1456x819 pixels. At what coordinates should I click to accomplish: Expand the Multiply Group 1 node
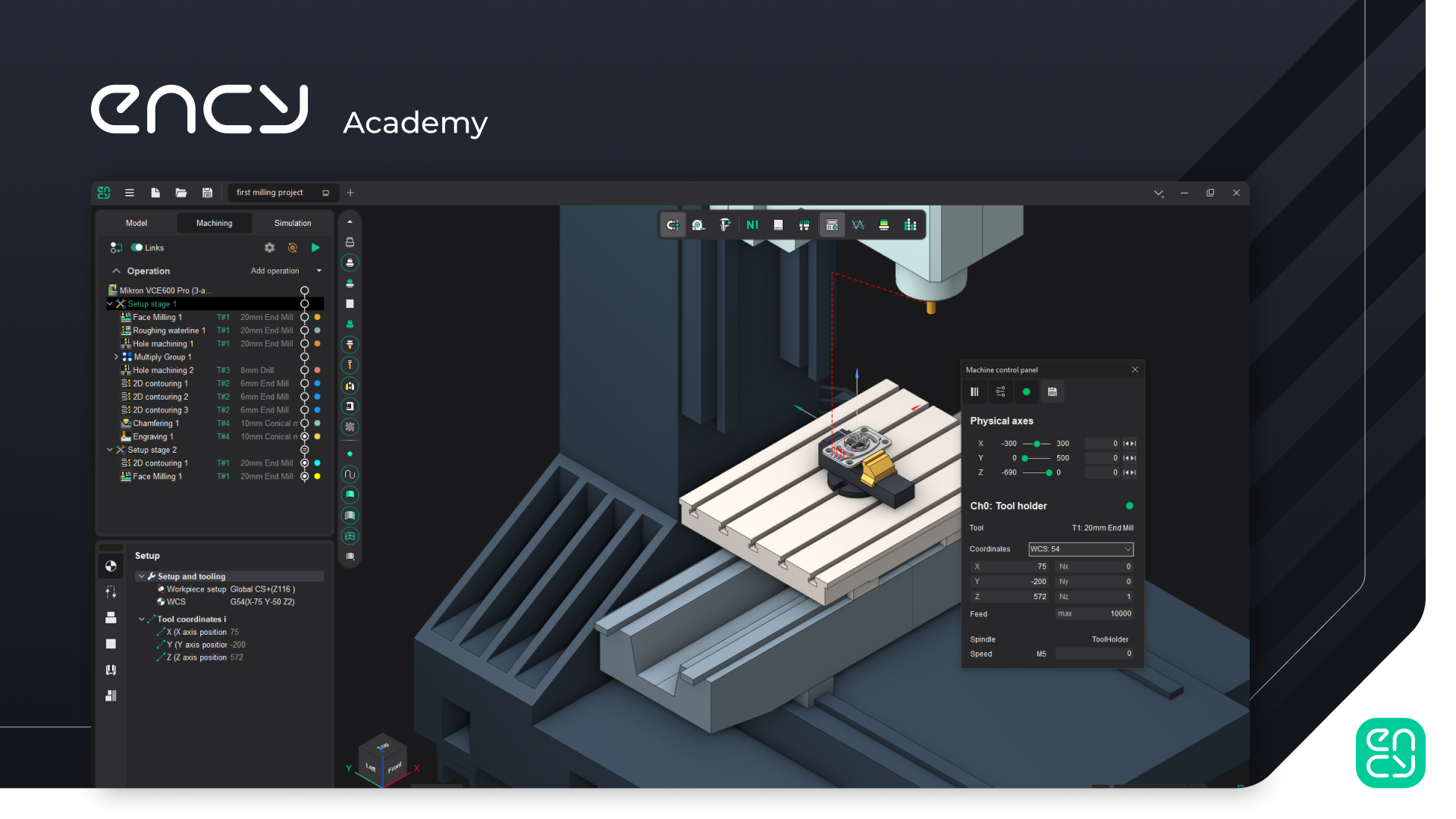point(115,356)
